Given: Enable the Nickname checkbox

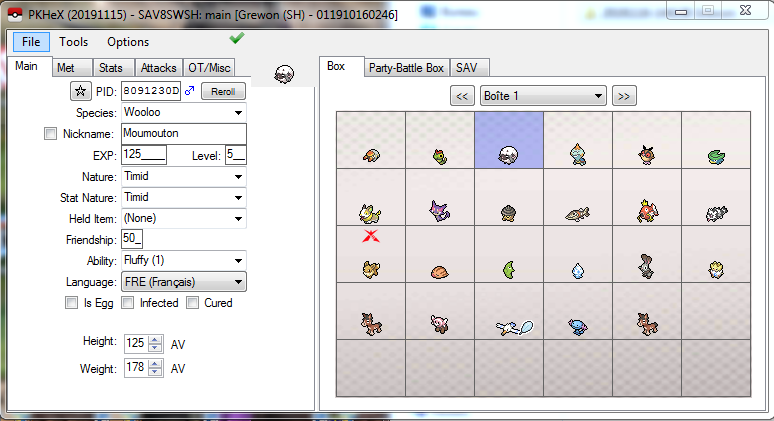Looking at the screenshot, I should click(x=50, y=134).
